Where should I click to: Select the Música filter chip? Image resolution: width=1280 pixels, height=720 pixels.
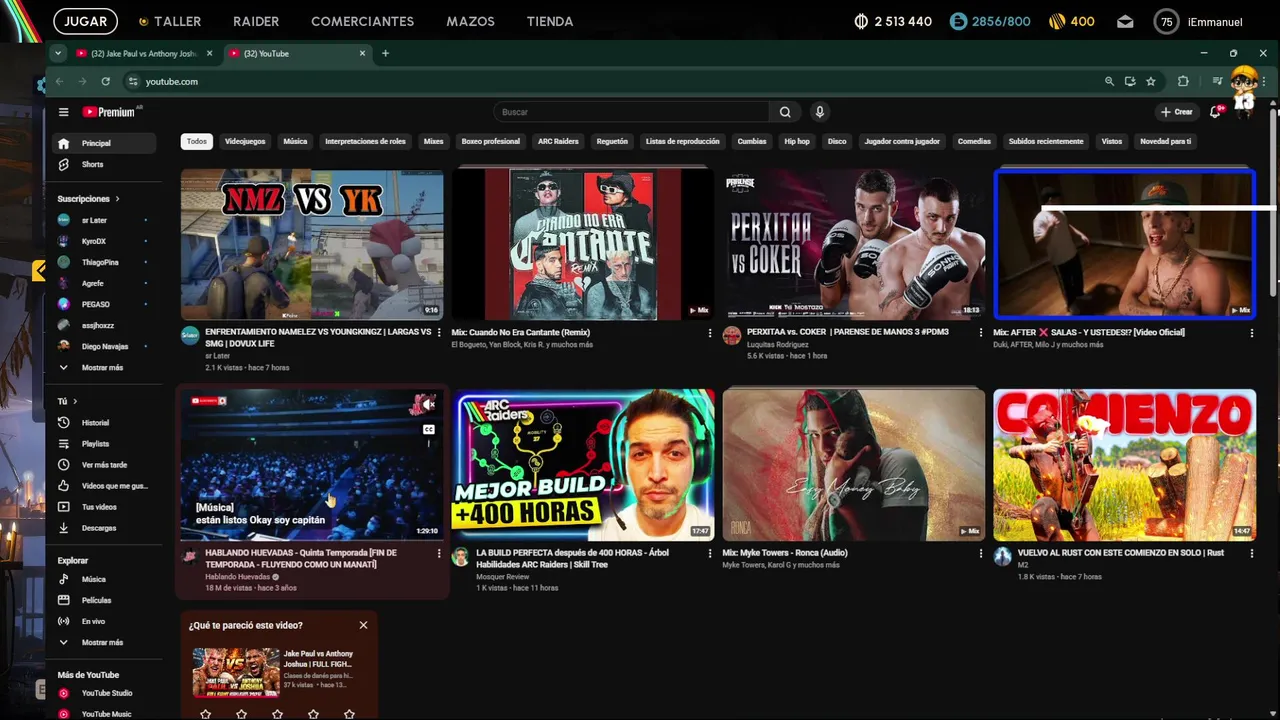pyautogui.click(x=295, y=141)
